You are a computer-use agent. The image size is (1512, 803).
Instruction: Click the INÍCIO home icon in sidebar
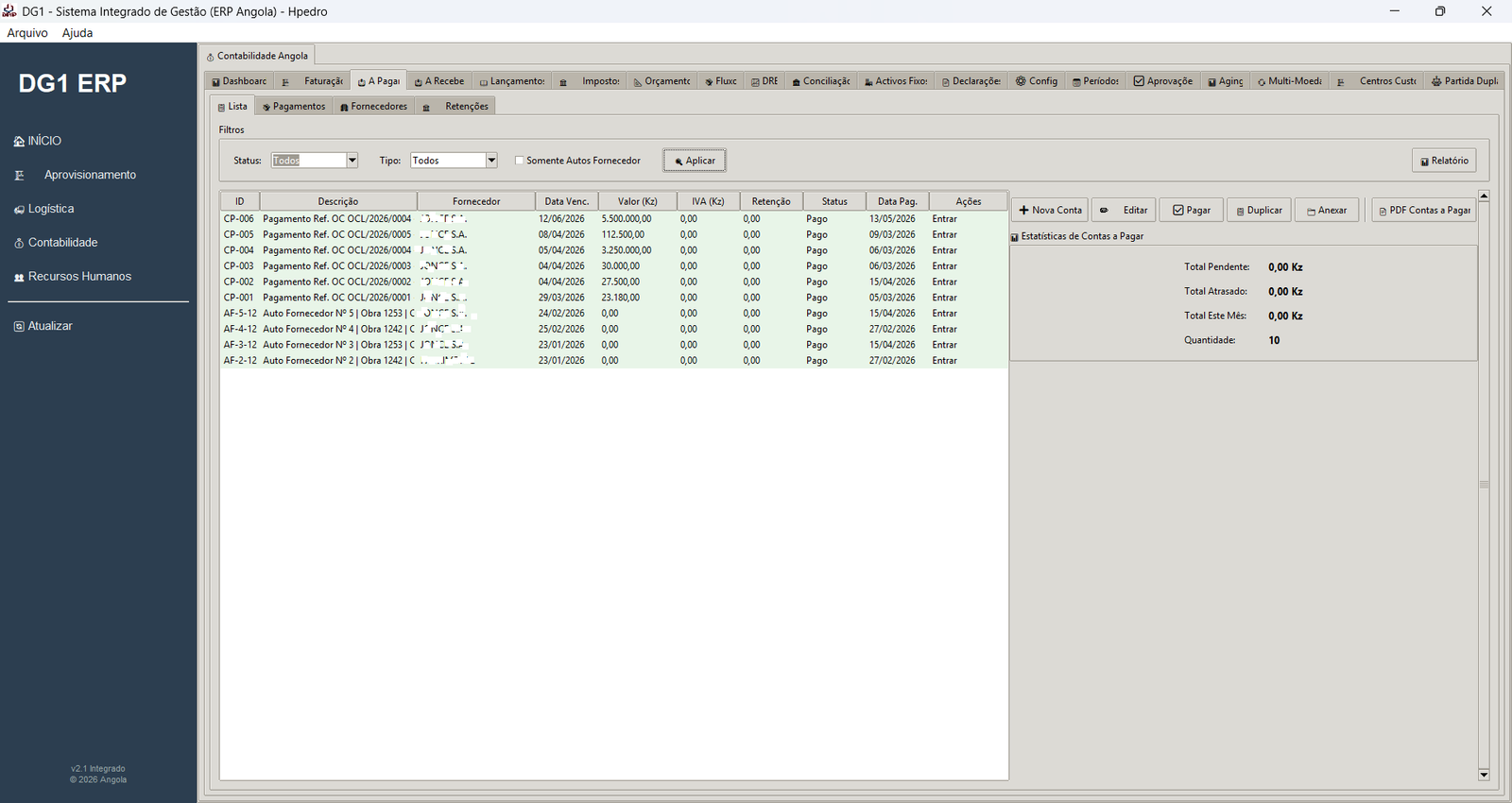coord(19,142)
